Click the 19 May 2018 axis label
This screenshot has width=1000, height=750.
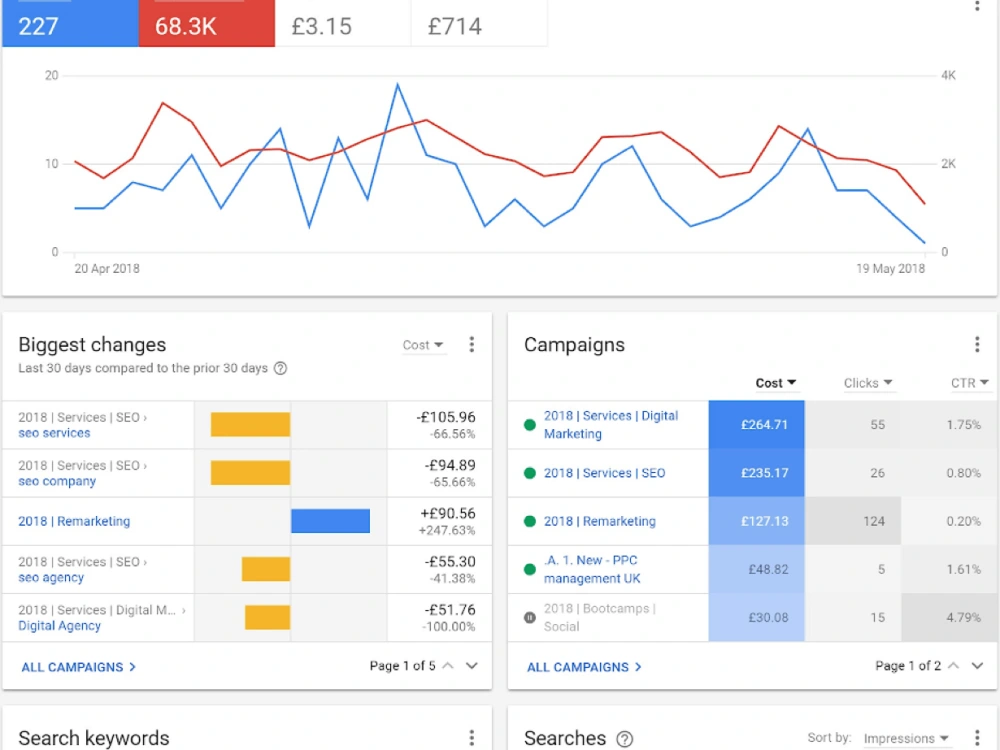[x=890, y=268]
